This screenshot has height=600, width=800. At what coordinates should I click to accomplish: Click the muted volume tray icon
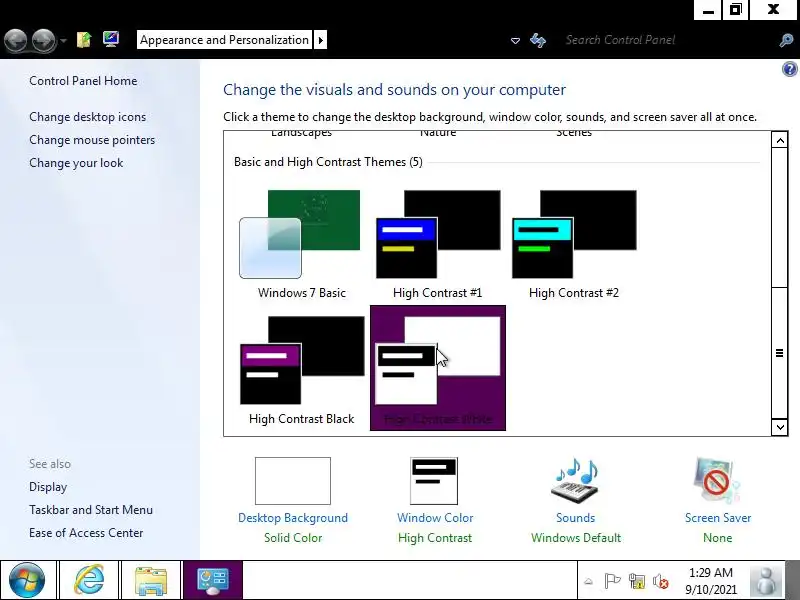(660, 581)
